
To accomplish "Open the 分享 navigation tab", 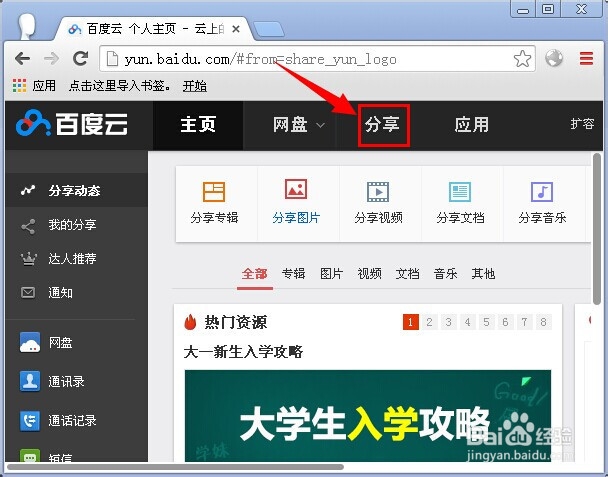I will tap(383, 125).
